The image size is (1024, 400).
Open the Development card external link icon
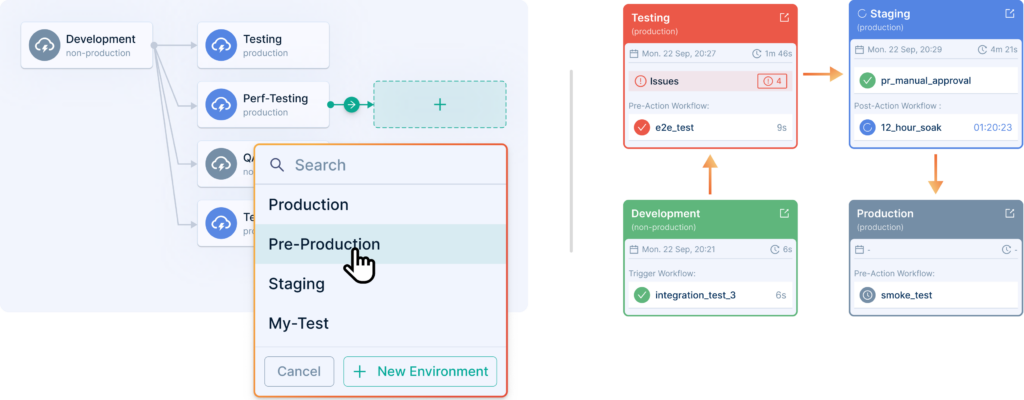pyautogui.click(x=784, y=213)
